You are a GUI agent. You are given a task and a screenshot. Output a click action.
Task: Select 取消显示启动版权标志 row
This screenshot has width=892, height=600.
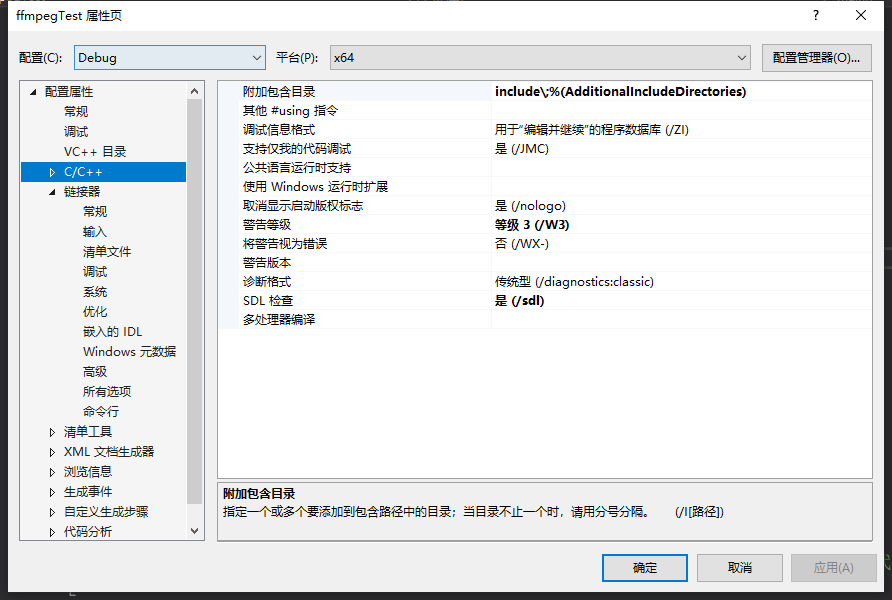click(545, 205)
